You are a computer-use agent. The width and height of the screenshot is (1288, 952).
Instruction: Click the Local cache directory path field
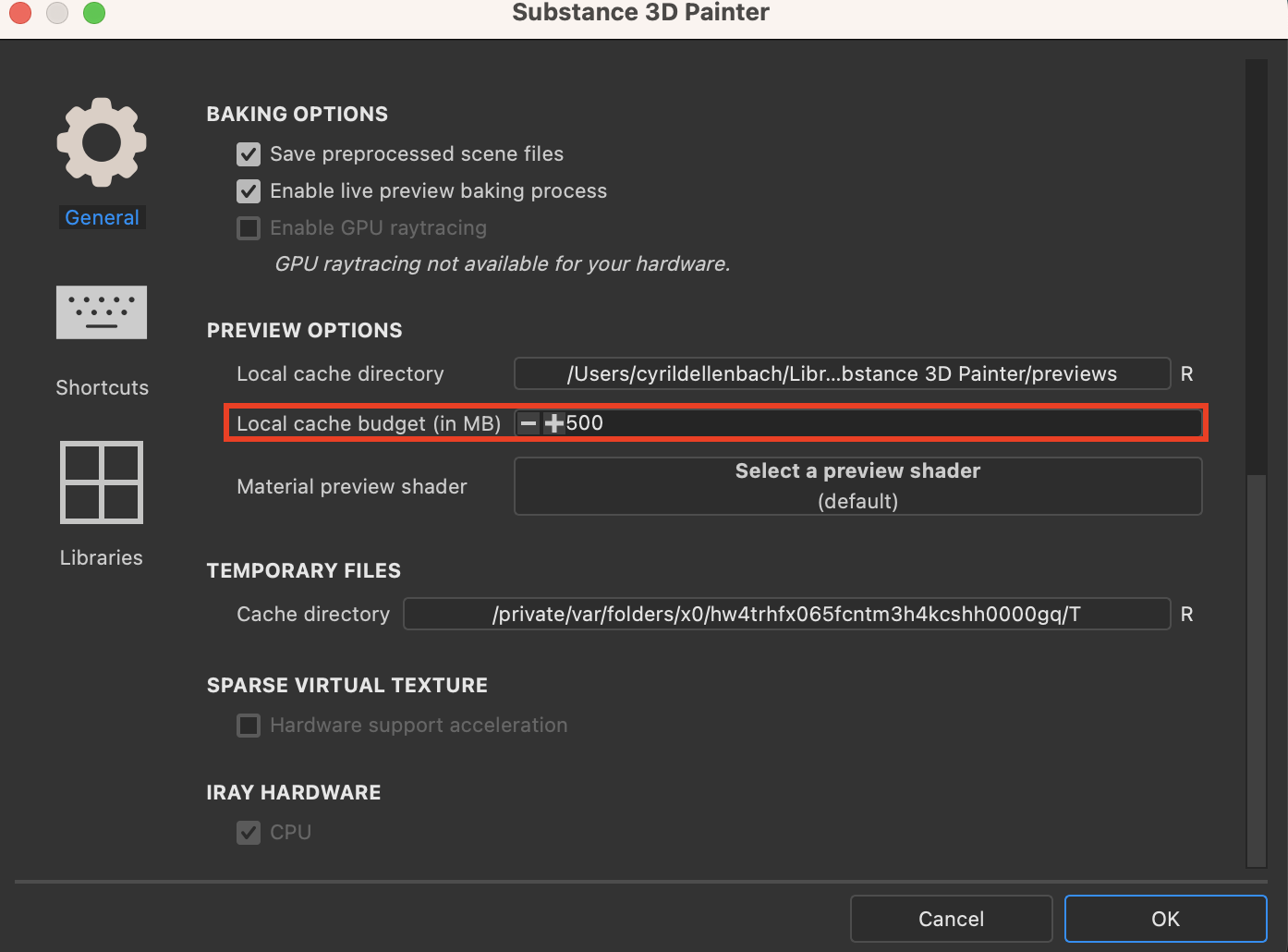click(x=841, y=373)
